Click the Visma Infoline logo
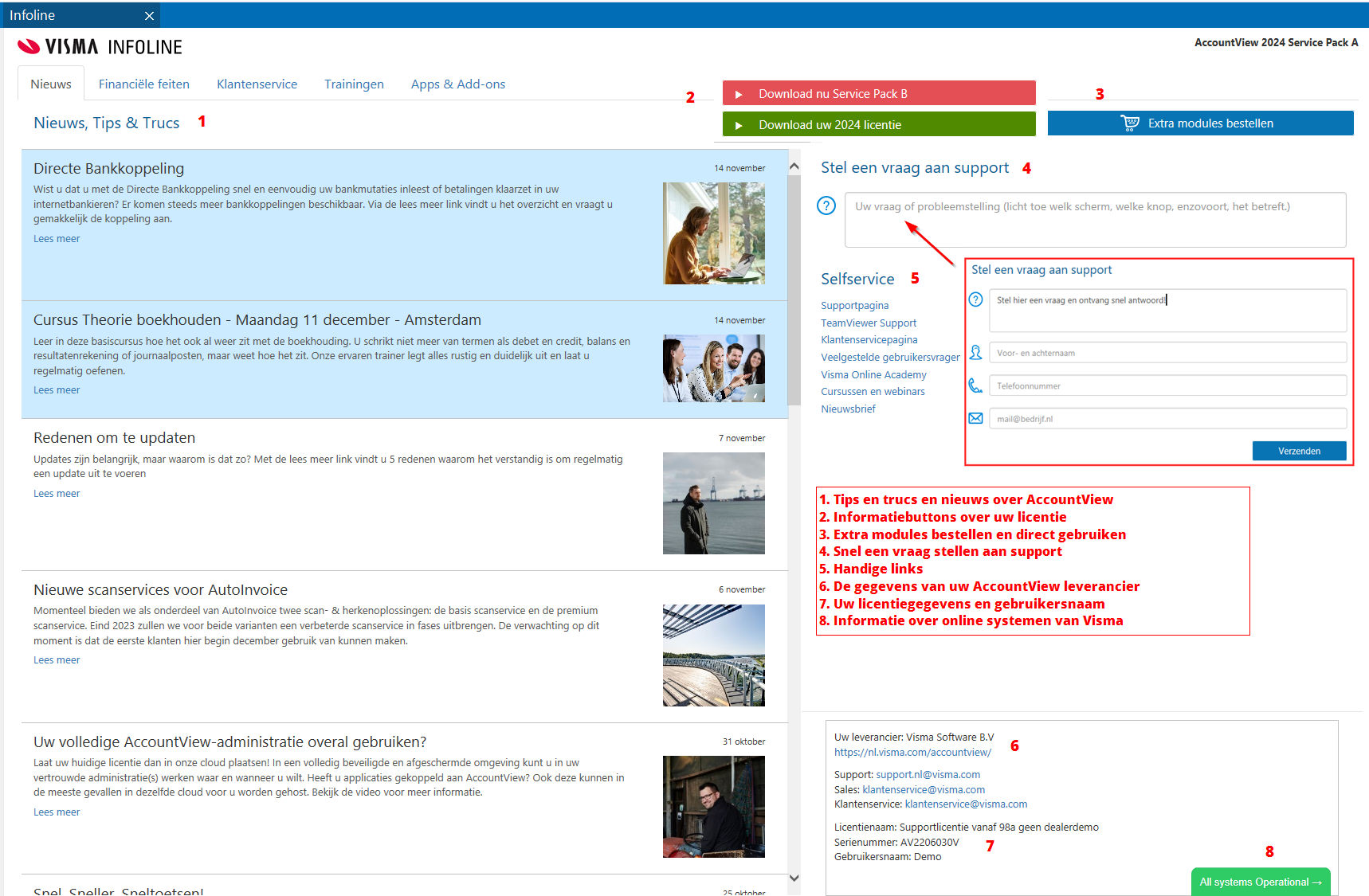This screenshot has width=1369, height=896. [100, 47]
